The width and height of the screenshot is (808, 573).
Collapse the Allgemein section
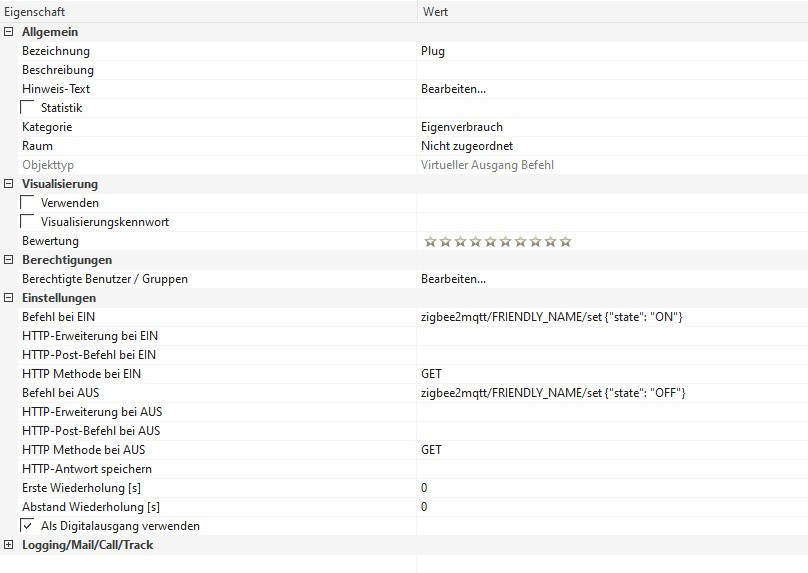tap(9, 32)
